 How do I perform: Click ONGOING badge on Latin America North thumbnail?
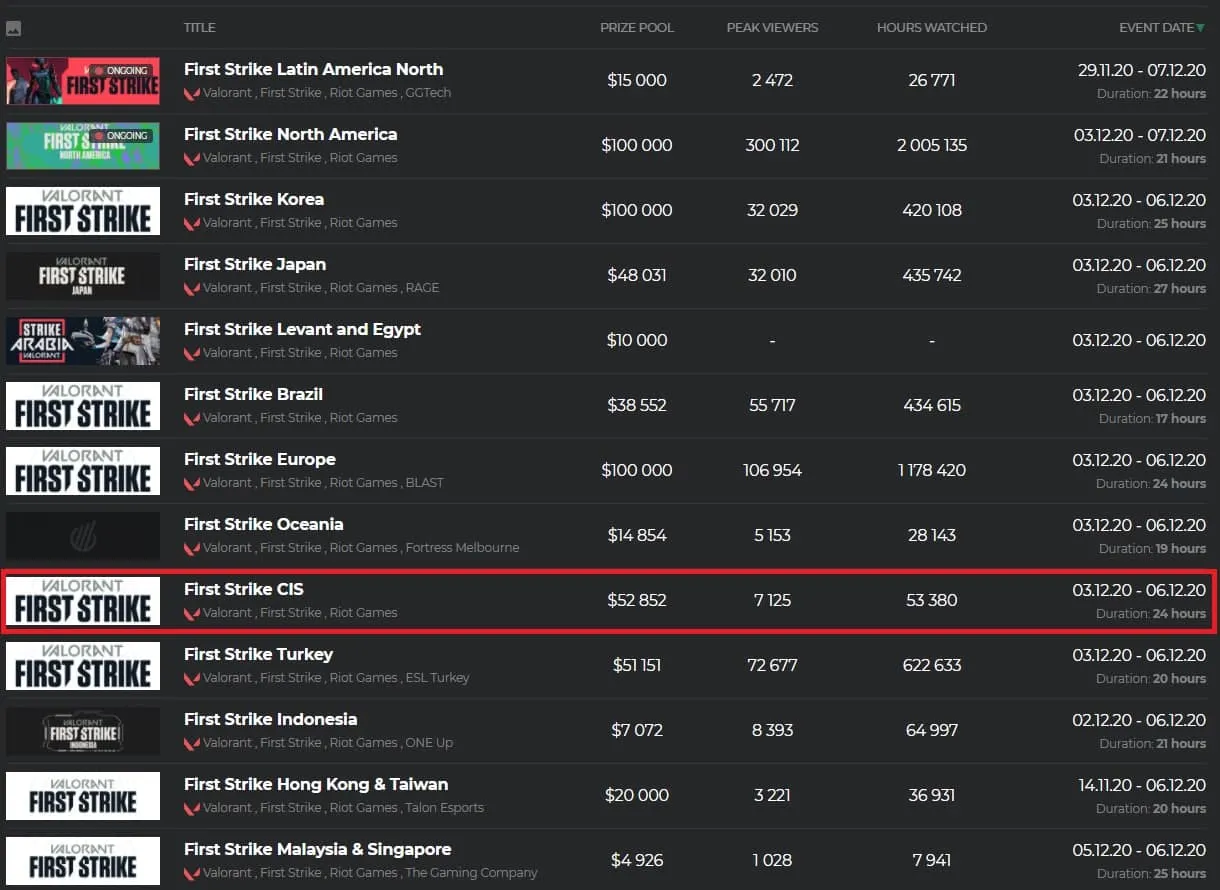pyautogui.click(x=121, y=71)
